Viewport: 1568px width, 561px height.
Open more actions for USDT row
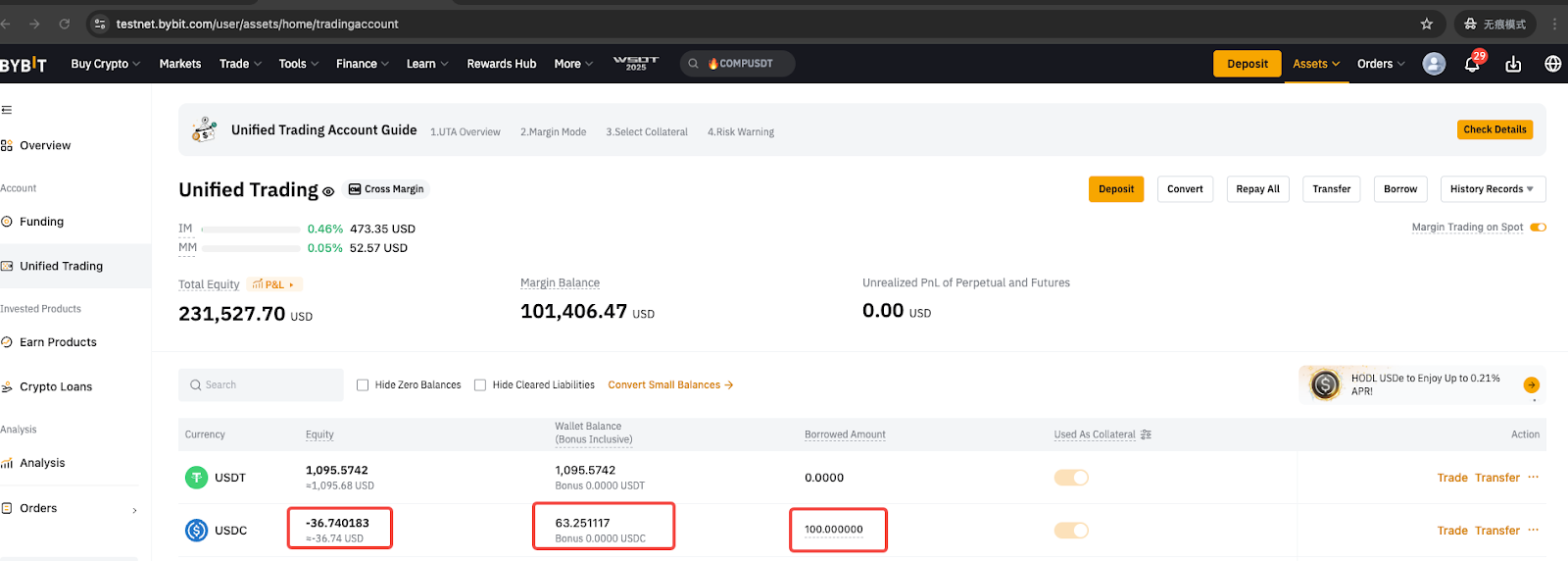click(1533, 478)
